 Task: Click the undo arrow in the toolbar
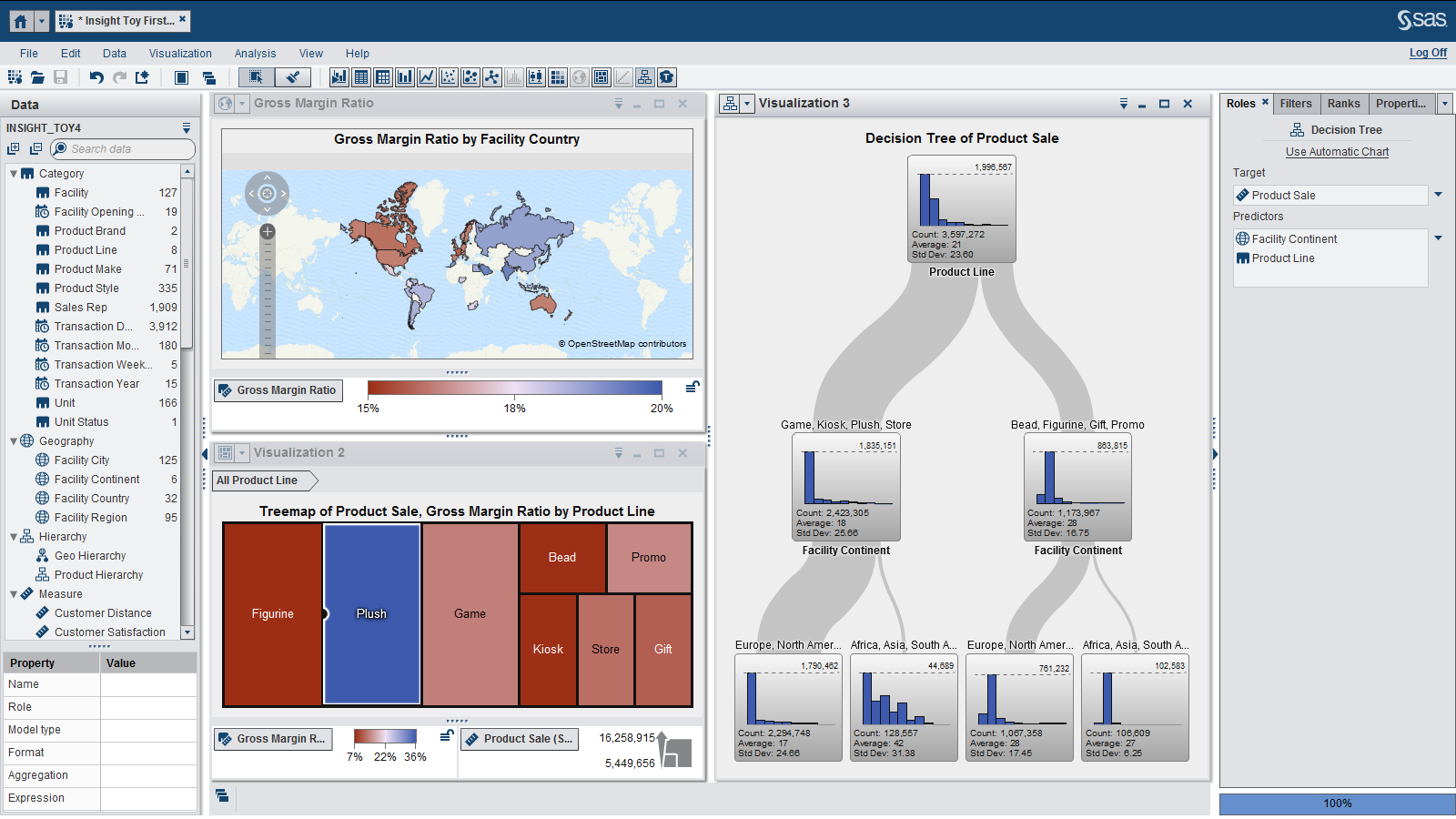coord(96,78)
